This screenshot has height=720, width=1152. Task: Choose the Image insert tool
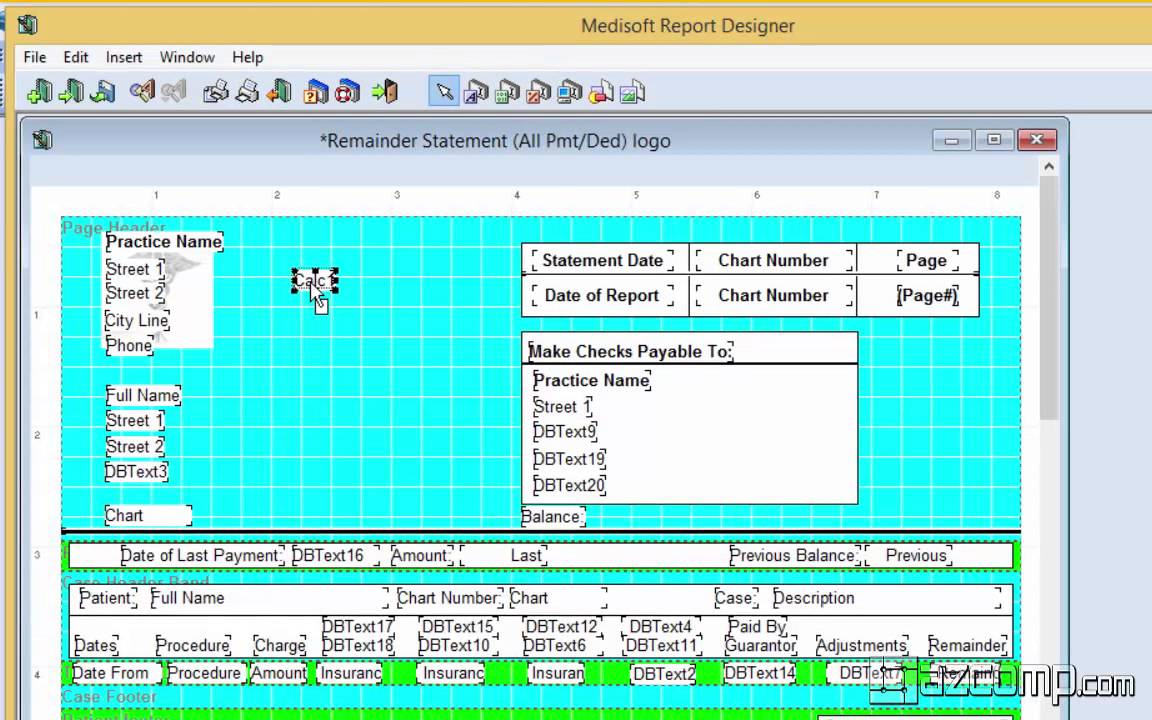pos(632,92)
